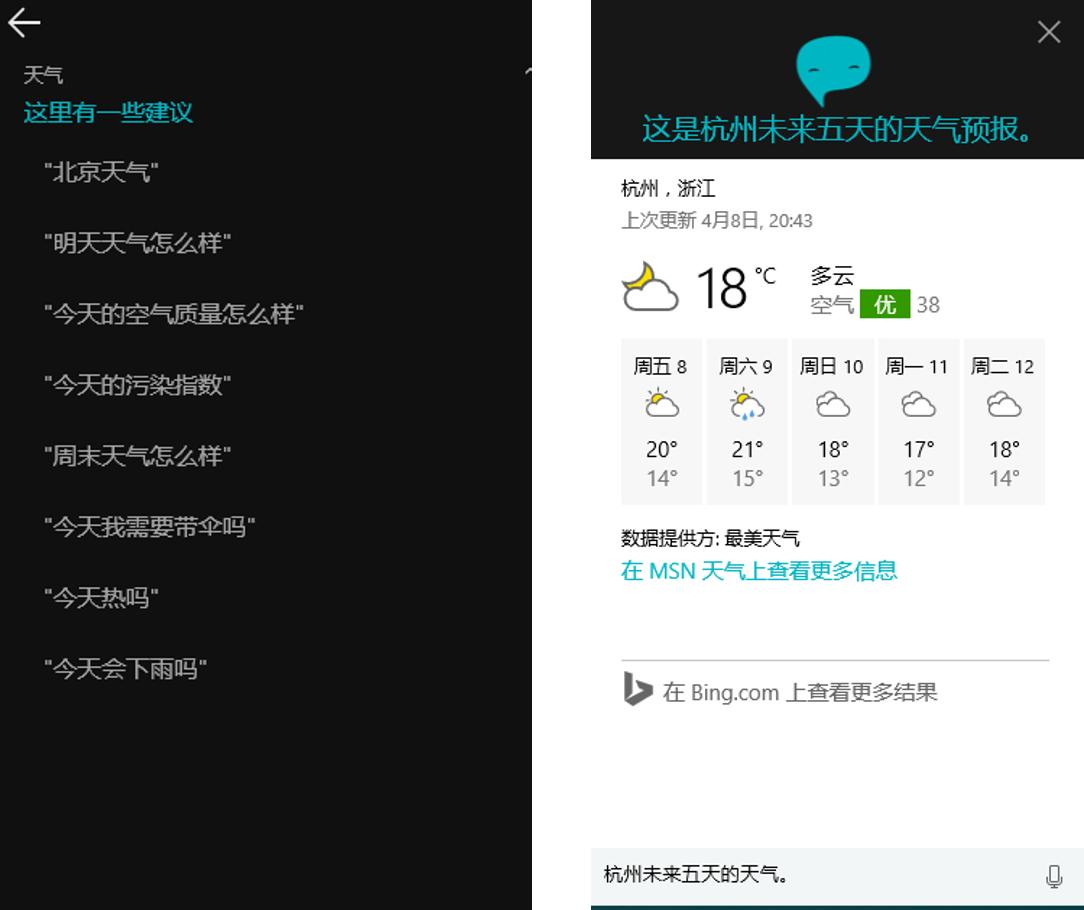1084x910 pixels.
Task: Click Saturday's rain shower weather icon
Action: [x=747, y=404]
